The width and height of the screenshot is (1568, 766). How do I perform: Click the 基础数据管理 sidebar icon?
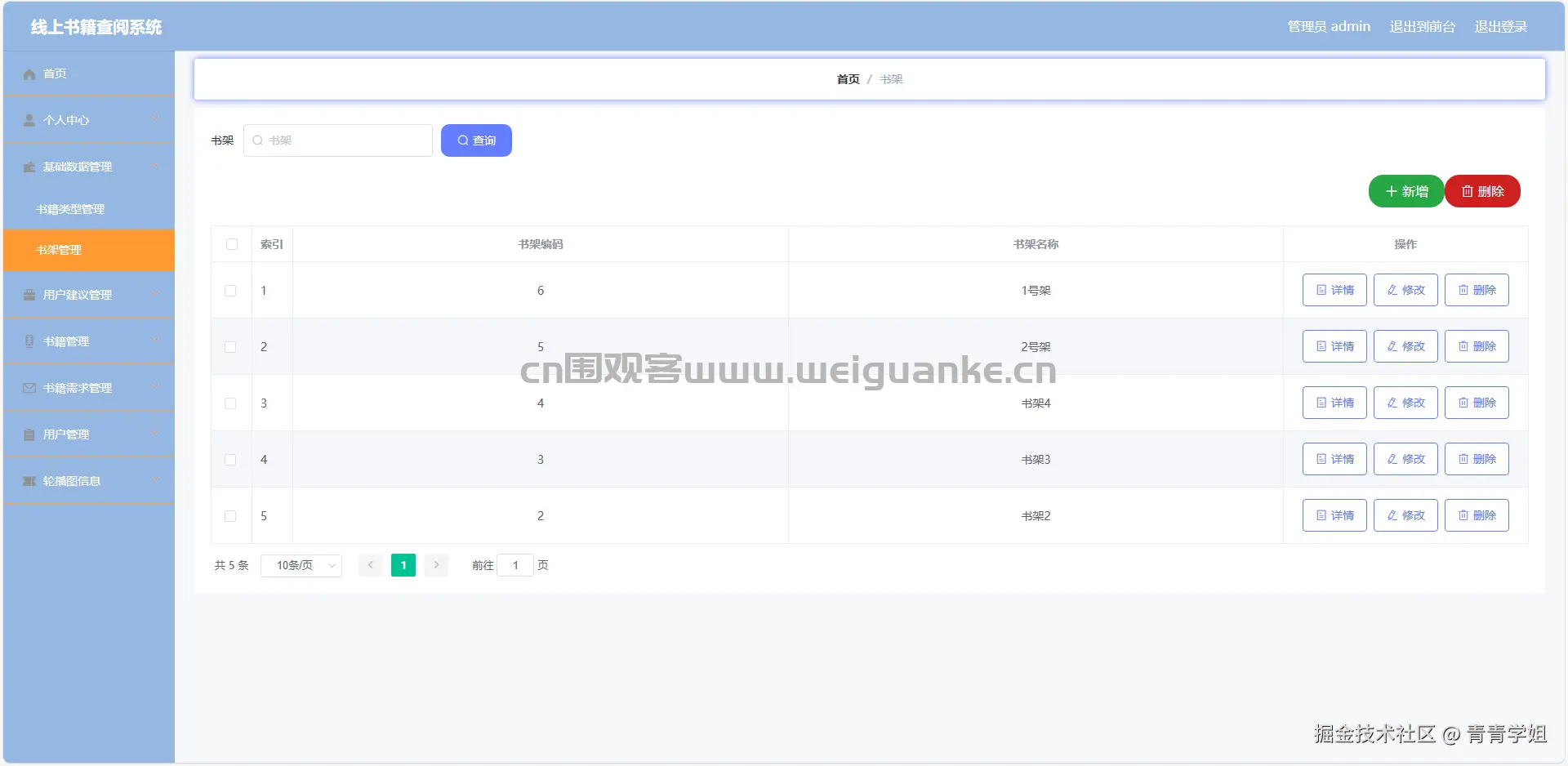click(28, 167)
